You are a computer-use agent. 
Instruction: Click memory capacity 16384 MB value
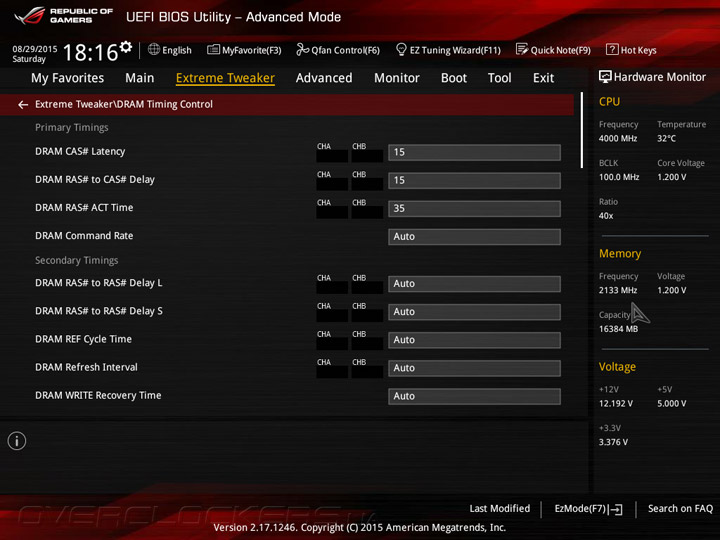click(618, 329)
